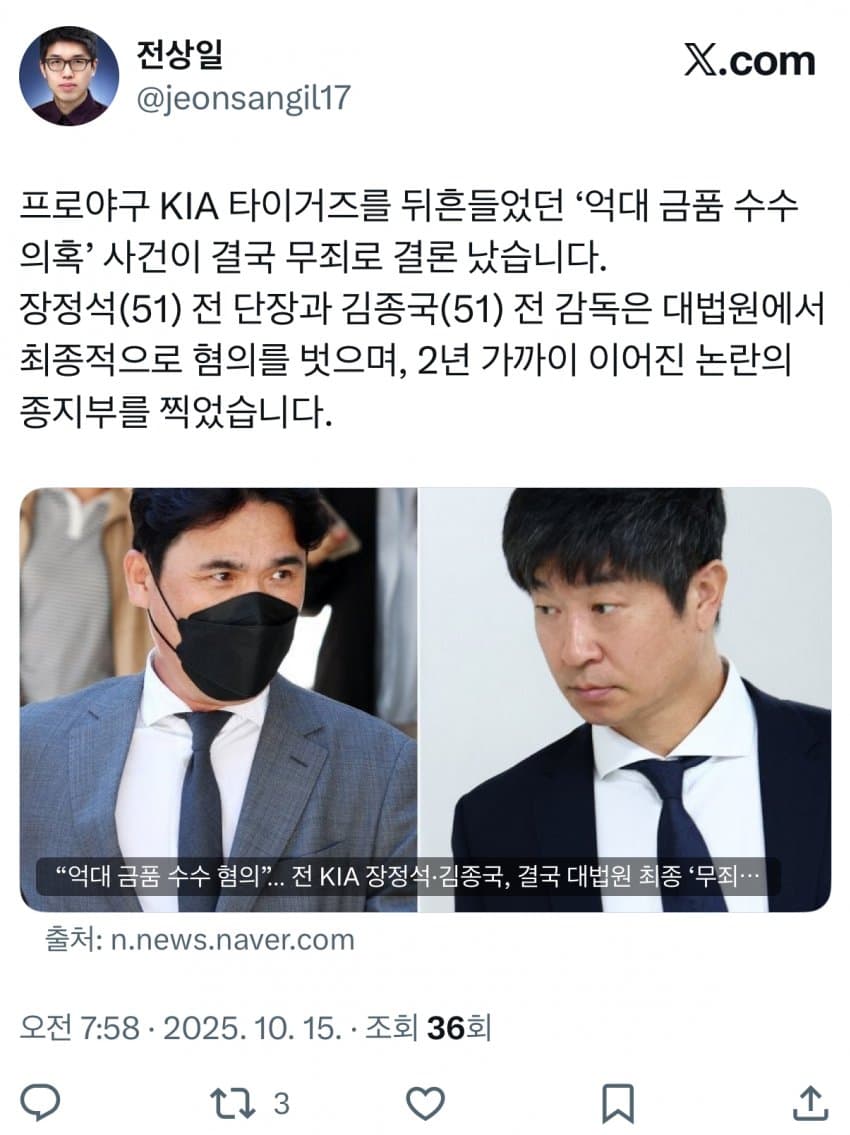This screenshot has width=850, height=1135.
Task: Click the repost count 3
Action: [282, 1105]
